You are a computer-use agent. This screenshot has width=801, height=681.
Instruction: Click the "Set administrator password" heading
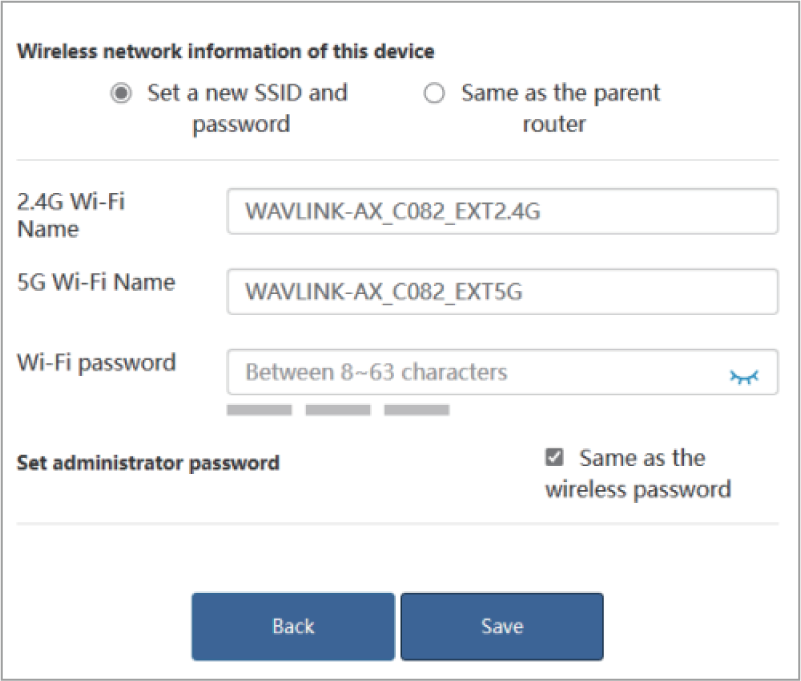point(148,463)
